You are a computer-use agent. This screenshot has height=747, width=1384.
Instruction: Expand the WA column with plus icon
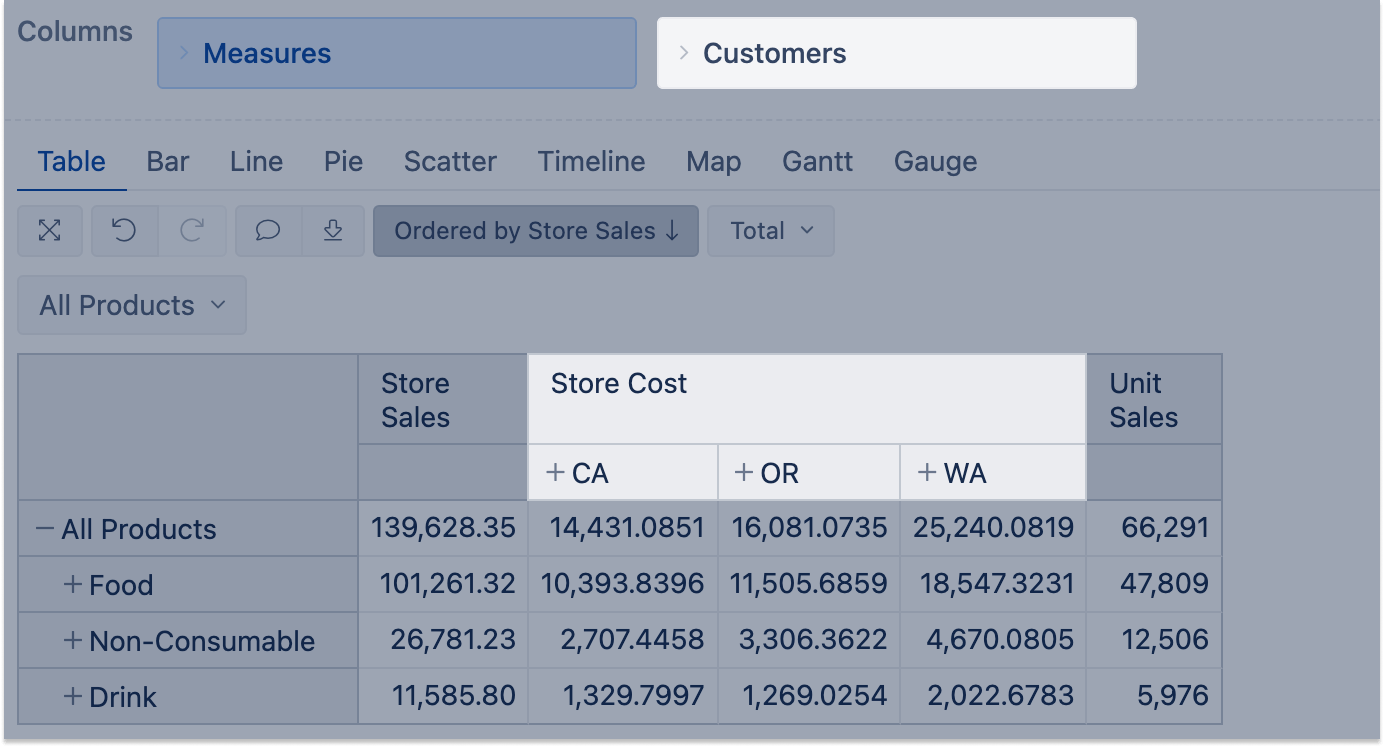(x=928, y=472)
